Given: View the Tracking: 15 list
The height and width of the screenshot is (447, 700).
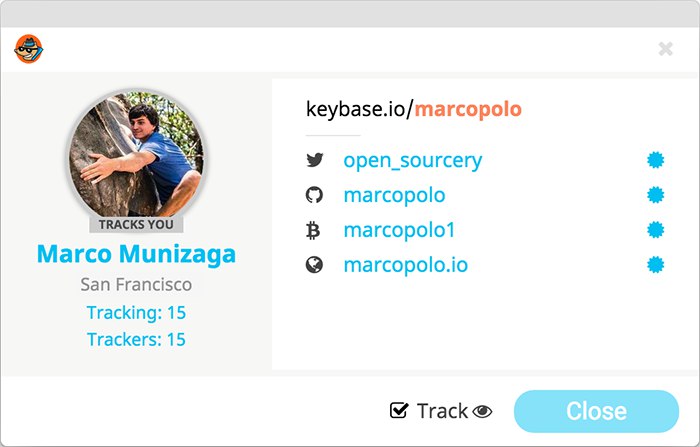Looking at the screenshot, I should pos(136,313).
